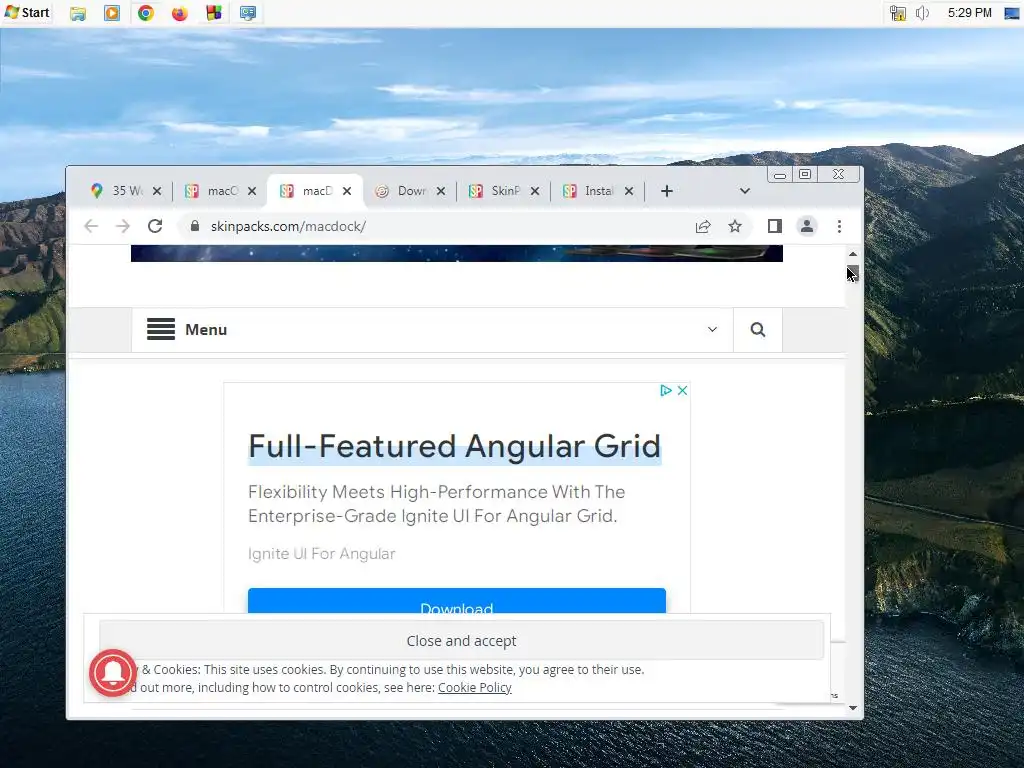
Task: Bookmark this page with the star icon
Action: click(x=735, y=226)
